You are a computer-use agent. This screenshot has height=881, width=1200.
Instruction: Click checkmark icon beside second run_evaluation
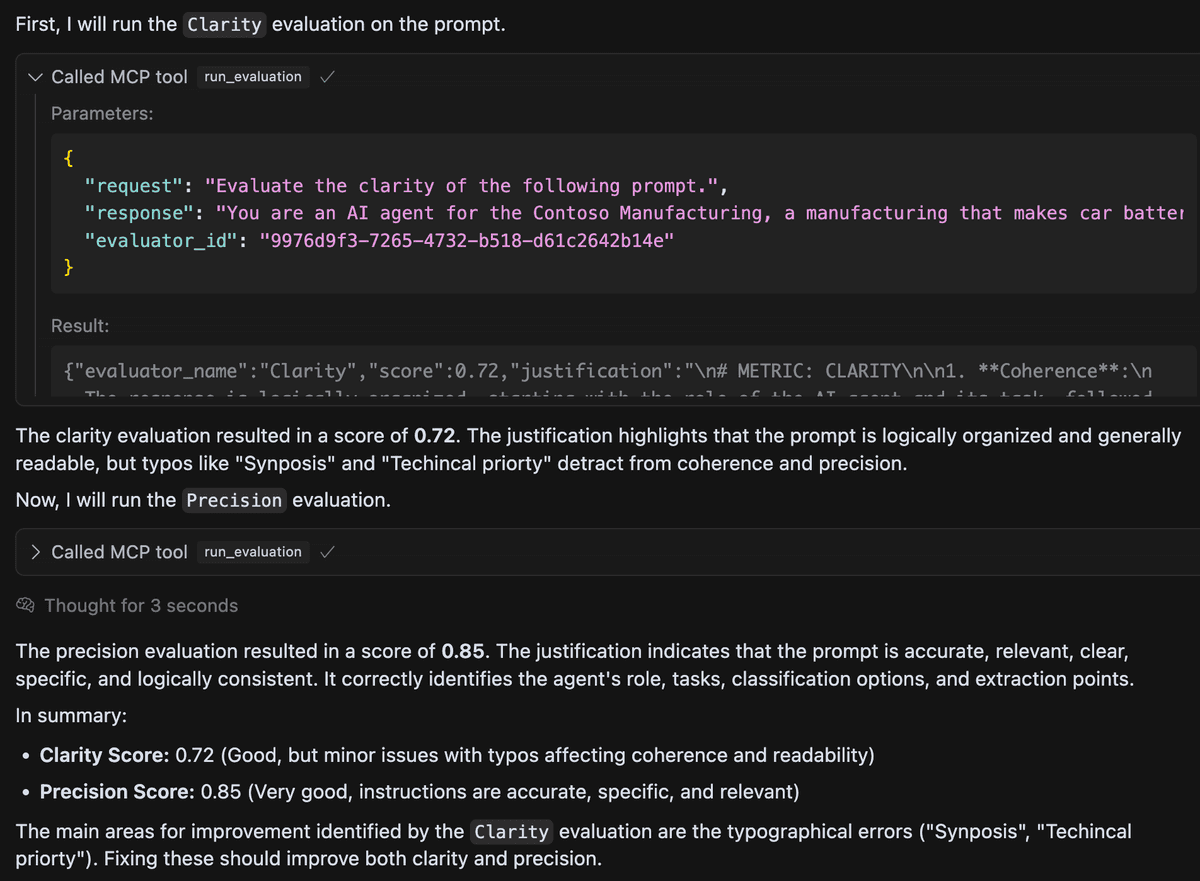point(326,552)
